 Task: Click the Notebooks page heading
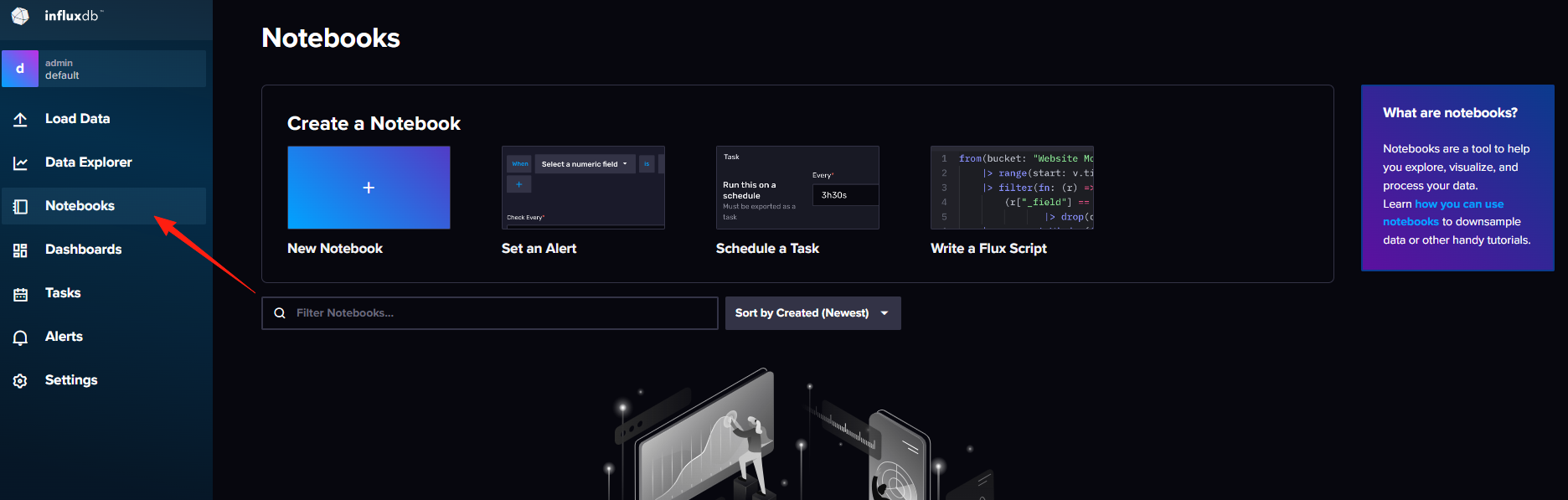coord(331,38)
